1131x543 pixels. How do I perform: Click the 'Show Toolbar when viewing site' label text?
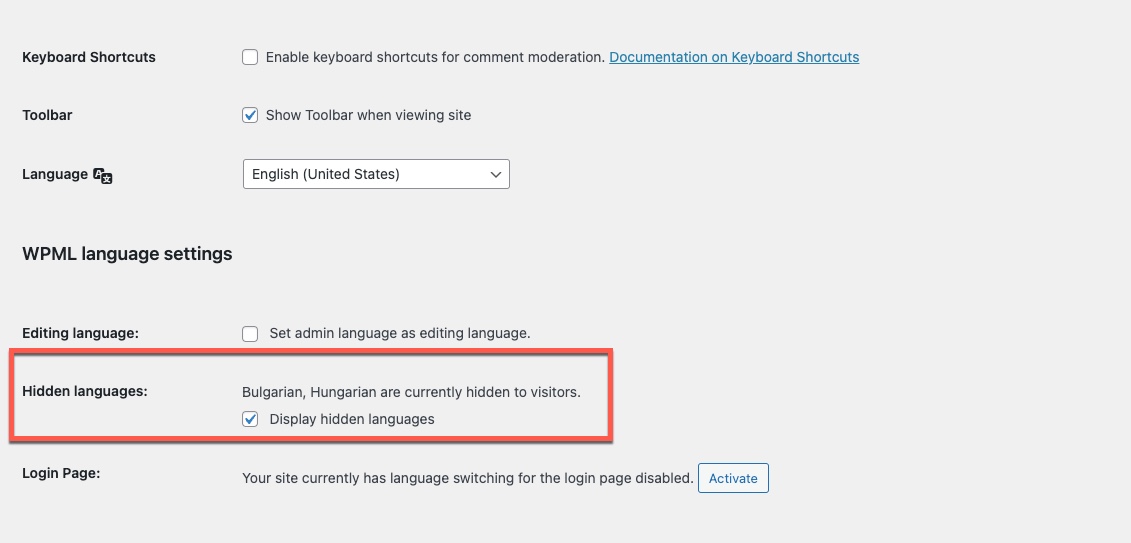click(x=369, y=115)
